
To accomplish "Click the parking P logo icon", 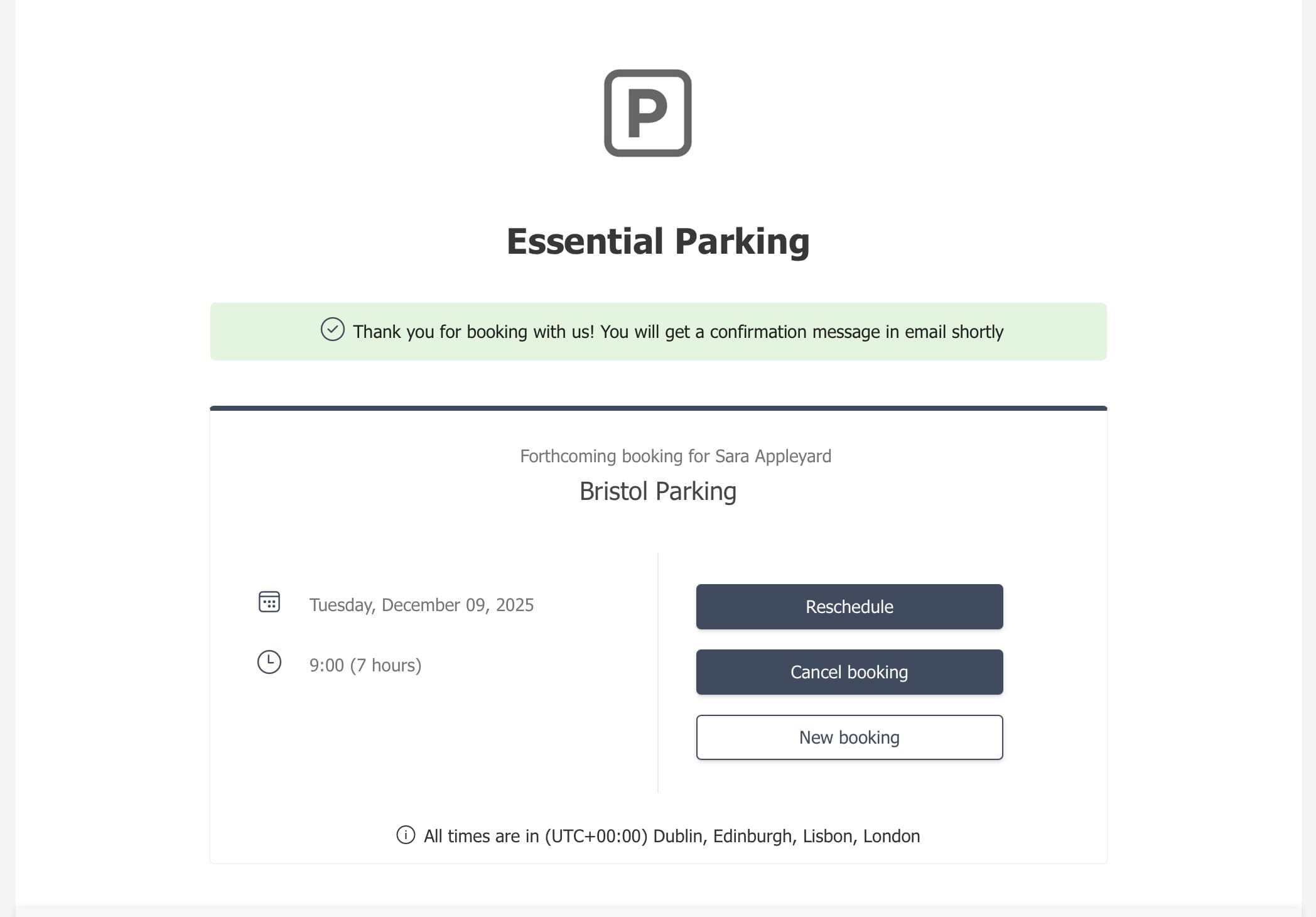I will point(647,113).
